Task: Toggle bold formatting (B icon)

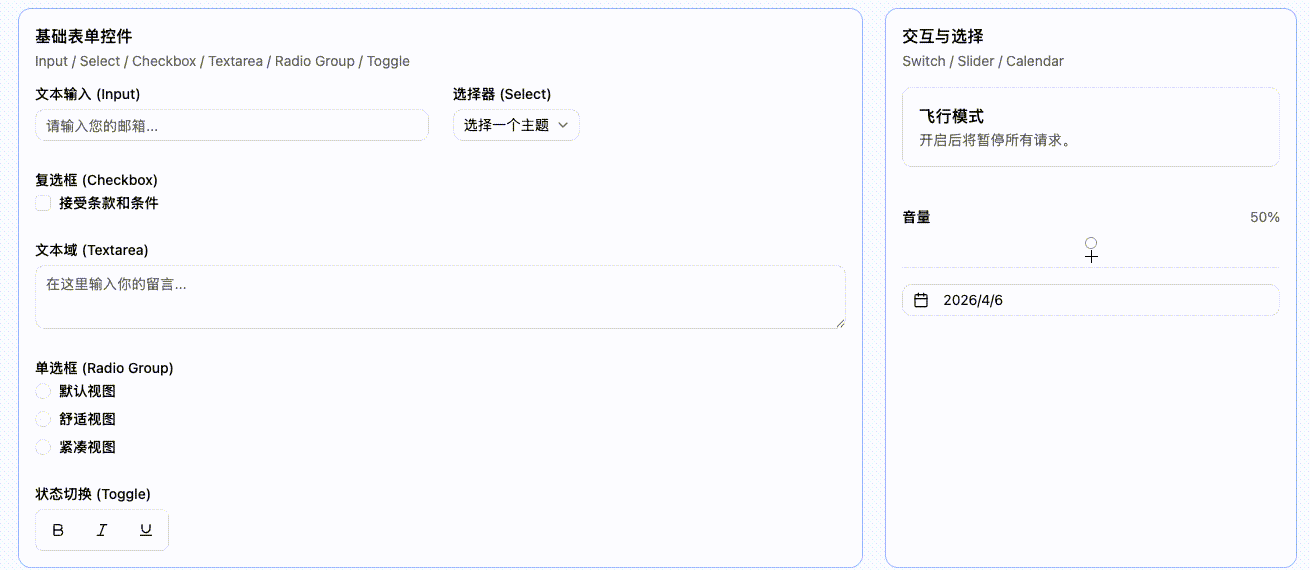Action: 58,530
